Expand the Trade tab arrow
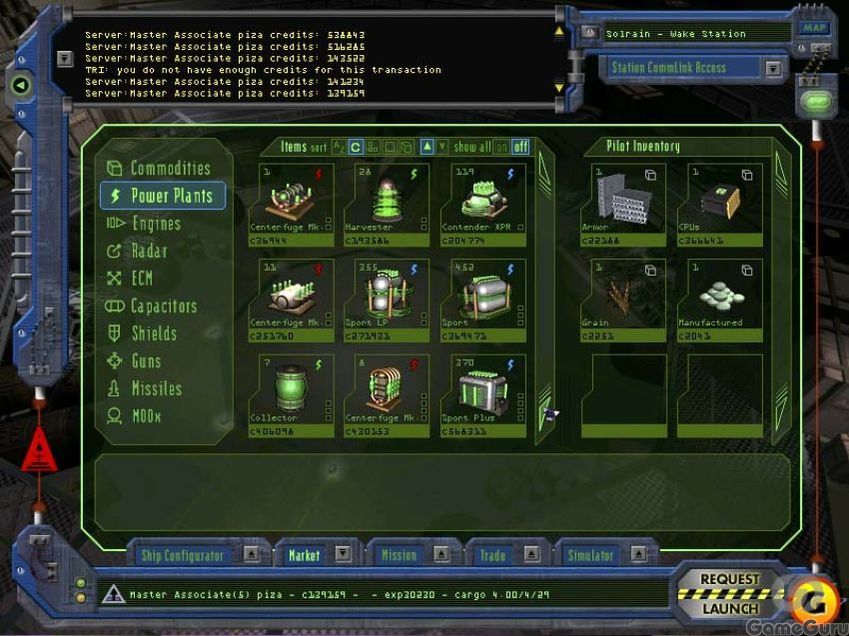This screenshot has width=849, height=636. (531, 554)
